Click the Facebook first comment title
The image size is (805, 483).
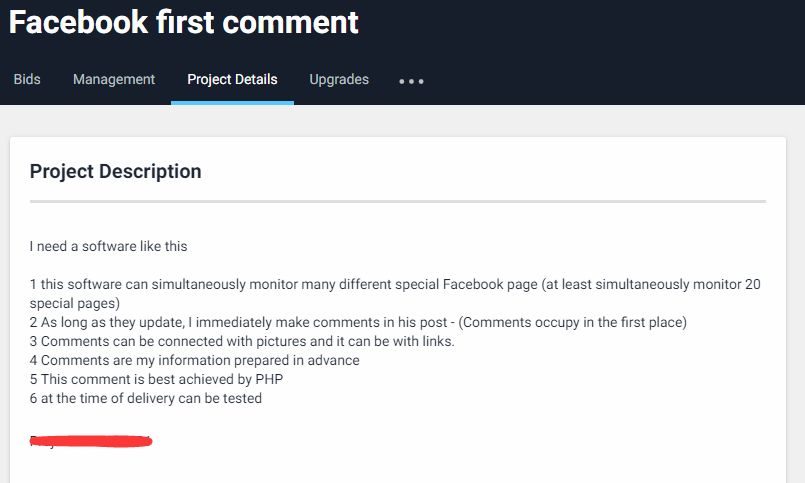pyautogui.click(x=183, y=22)
